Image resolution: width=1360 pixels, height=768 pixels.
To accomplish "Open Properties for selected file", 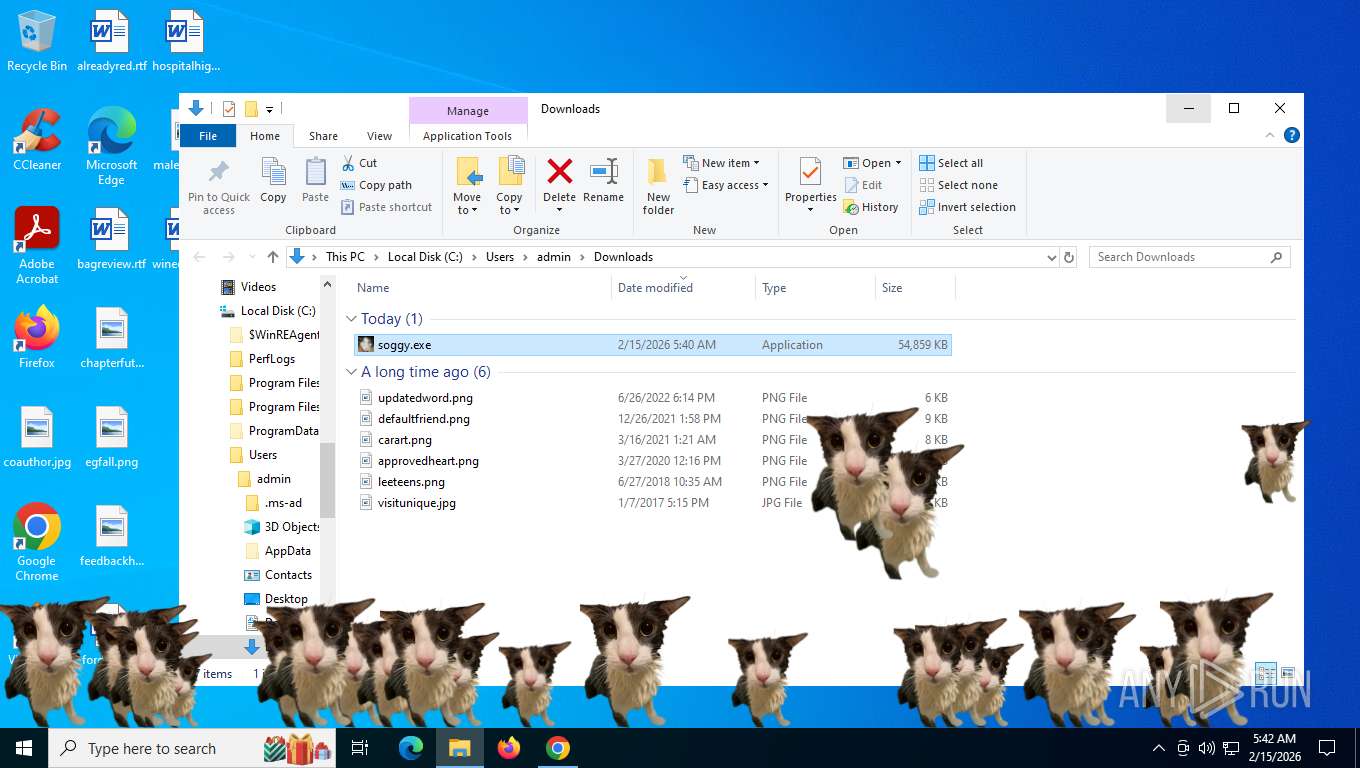I will [811, 186].
